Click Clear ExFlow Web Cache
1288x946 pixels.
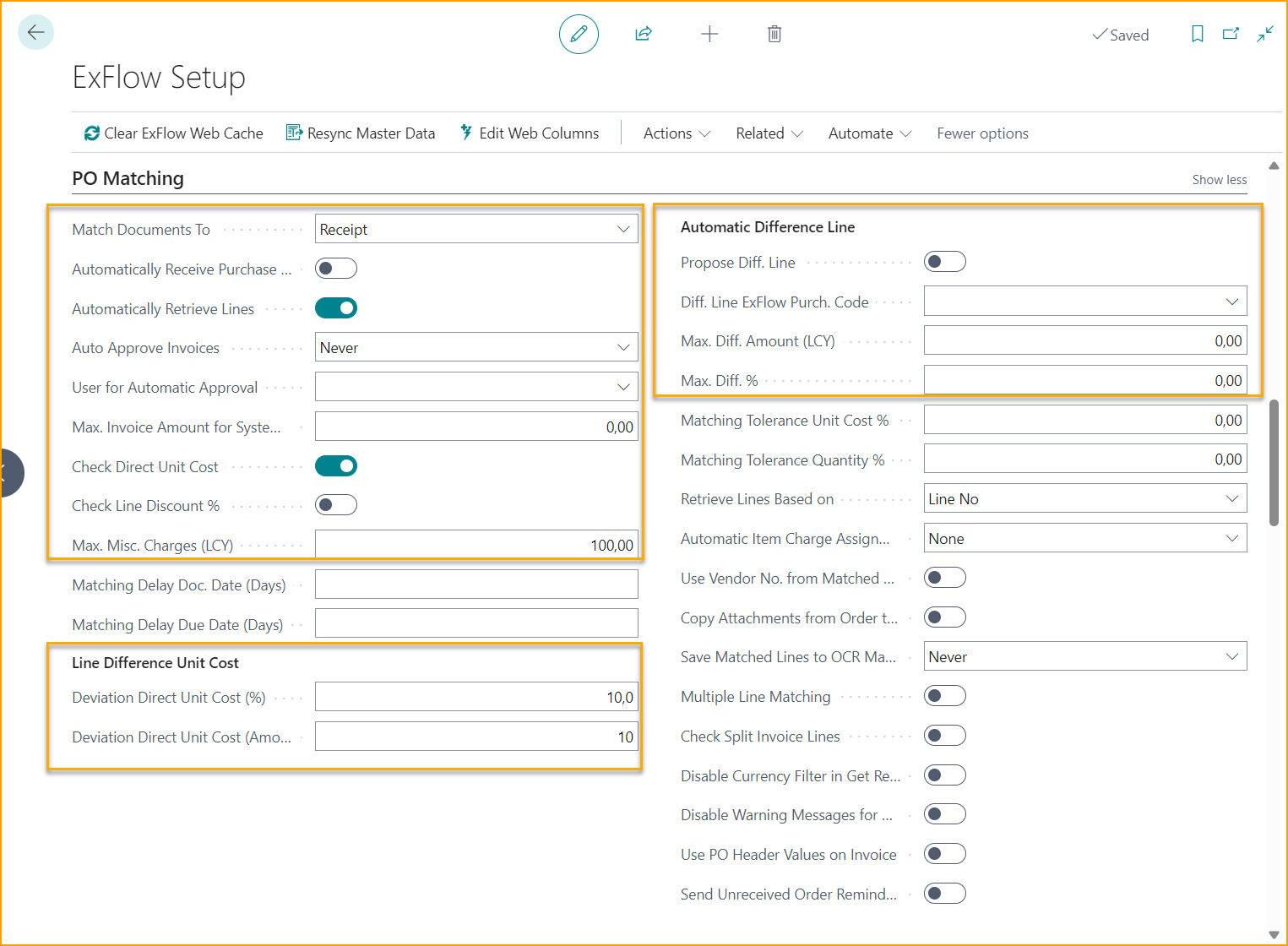[x=173, y=133]
